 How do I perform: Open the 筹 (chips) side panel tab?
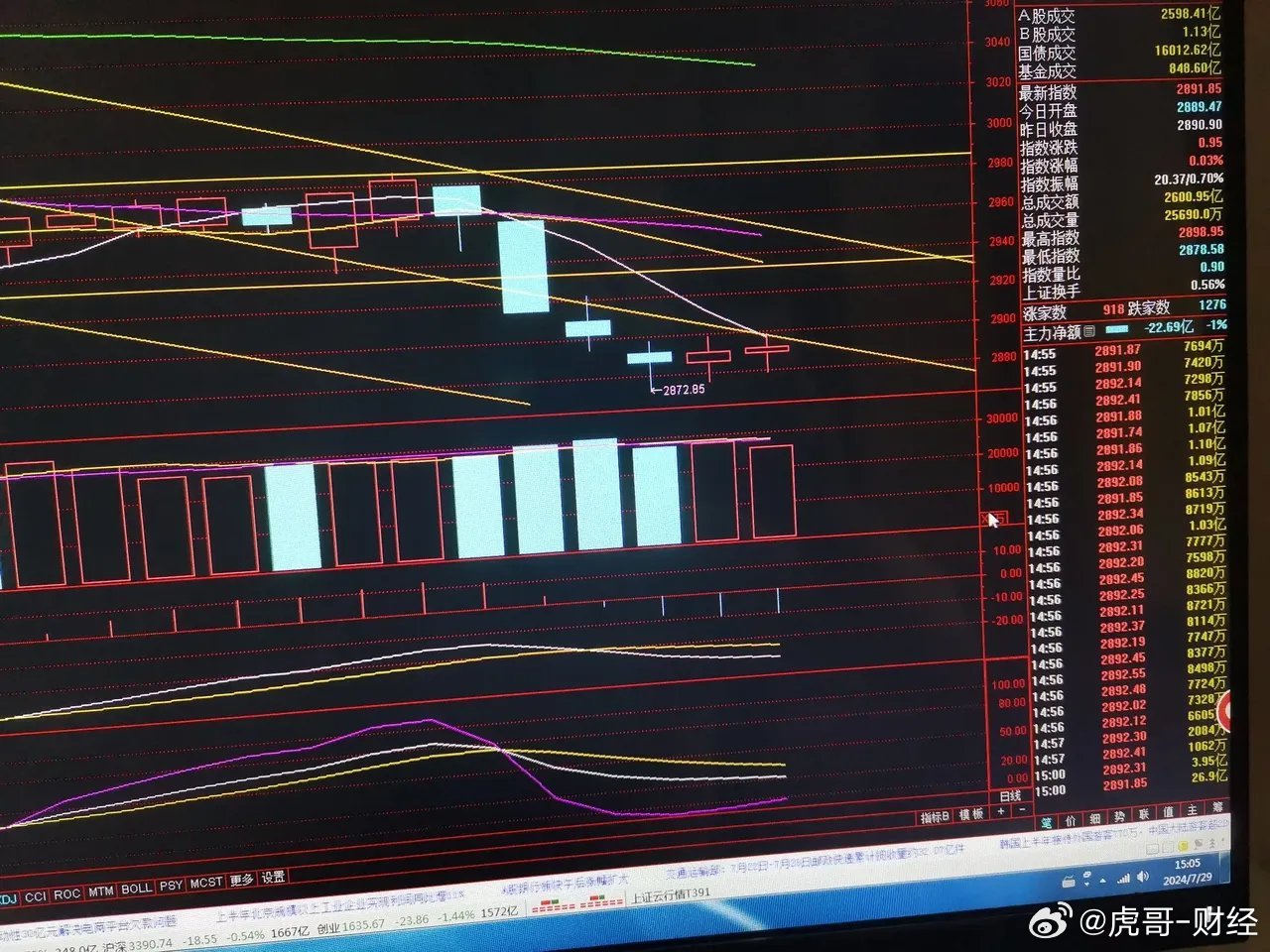1217,808
